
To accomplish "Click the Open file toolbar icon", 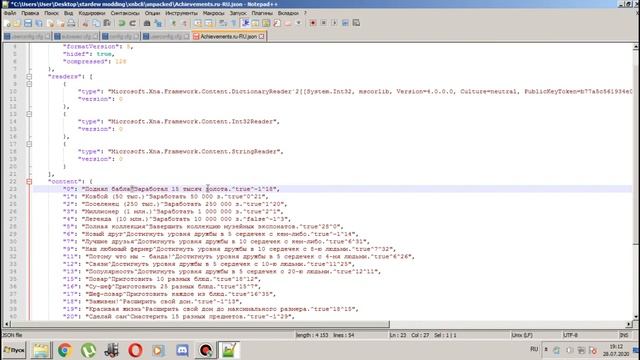I will tap(17, 23).
